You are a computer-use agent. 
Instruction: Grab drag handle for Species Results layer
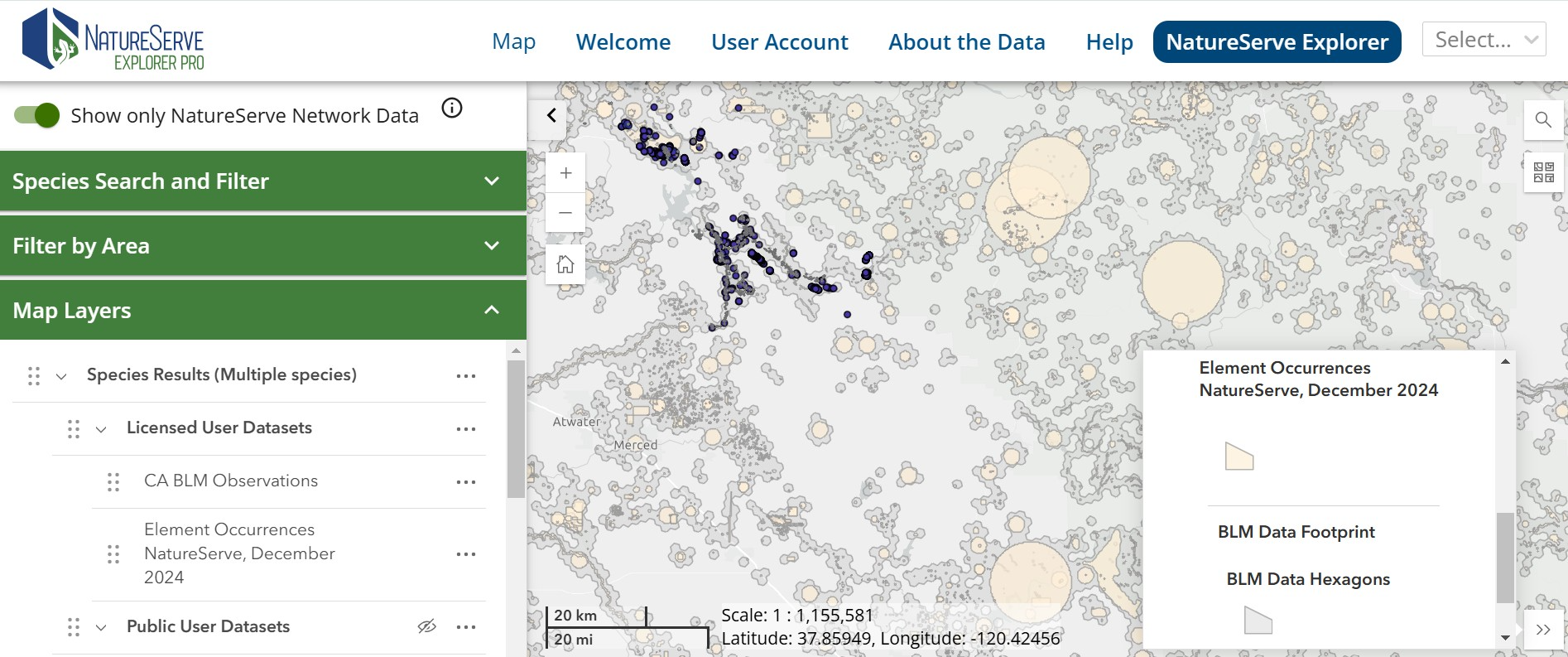tap(34, 376)
